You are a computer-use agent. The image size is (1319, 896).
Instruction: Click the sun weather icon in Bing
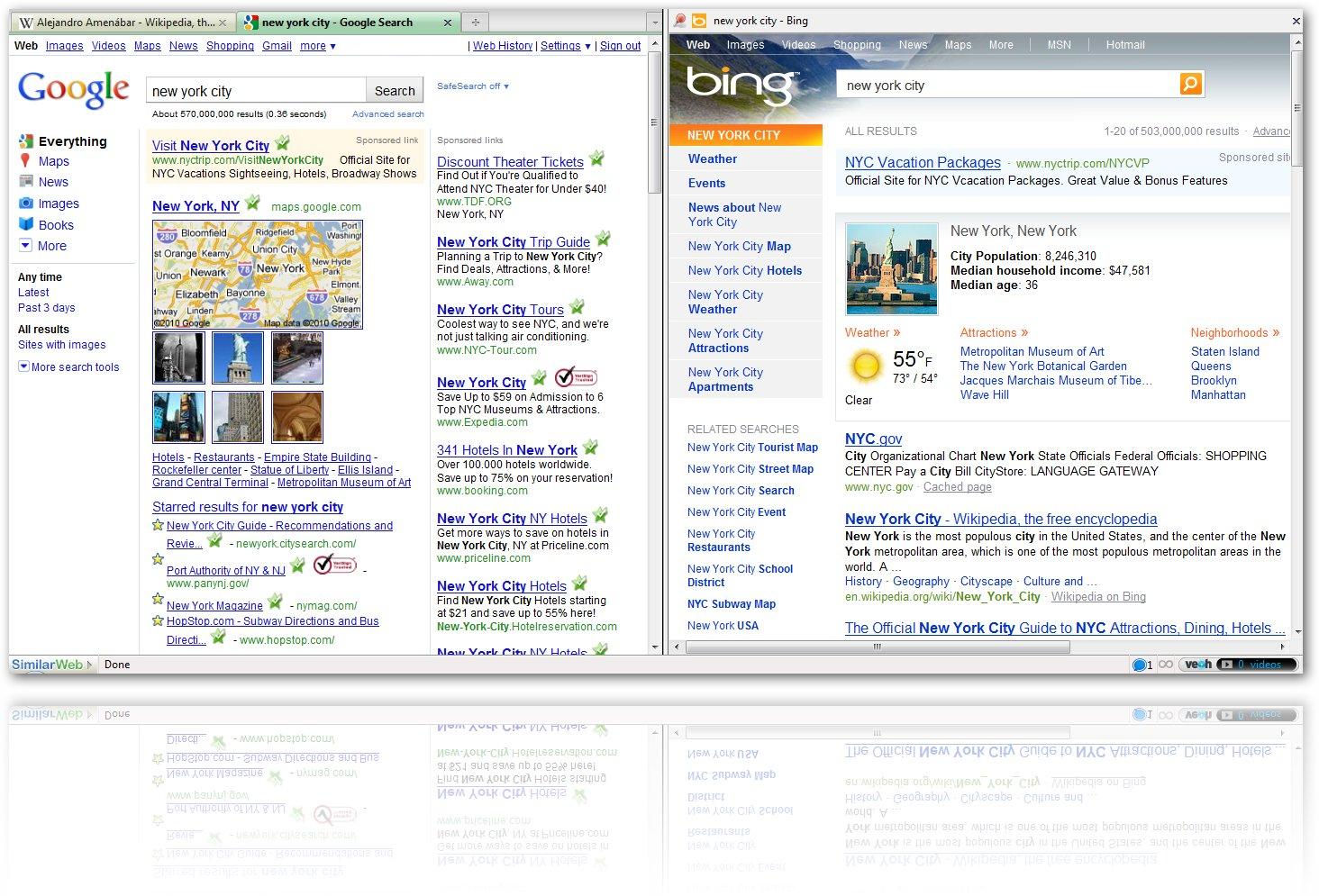(x=865, y=366)
